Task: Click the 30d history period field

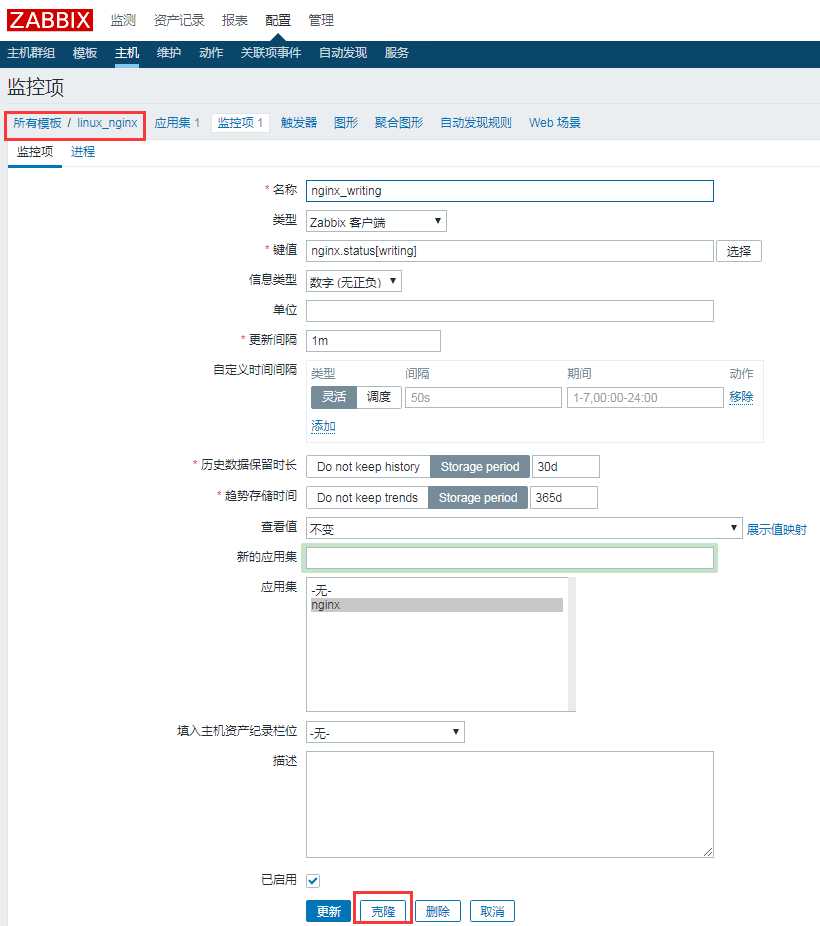Action: click(566, 467)
